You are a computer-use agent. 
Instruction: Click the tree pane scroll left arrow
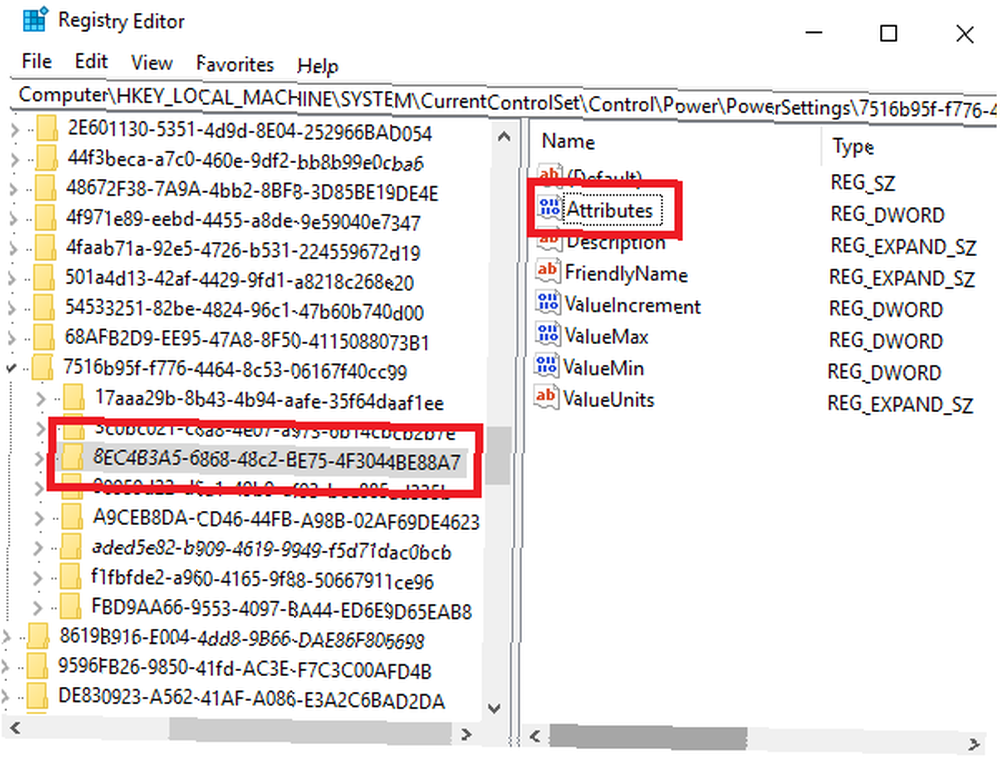click(15, 728)
